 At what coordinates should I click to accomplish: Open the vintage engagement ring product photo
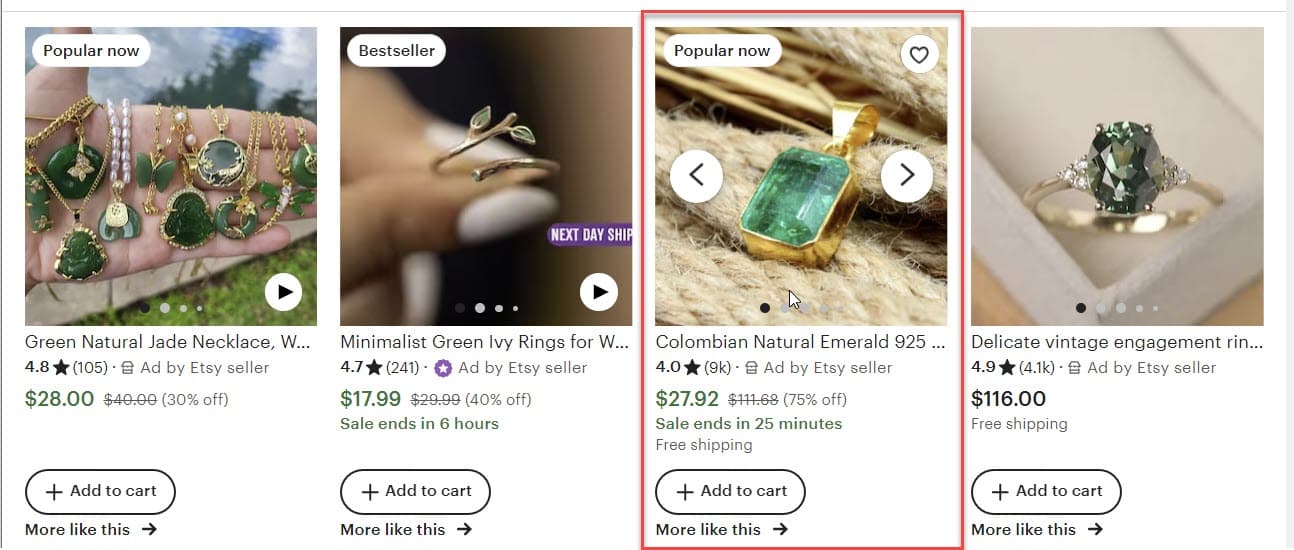1117,176
